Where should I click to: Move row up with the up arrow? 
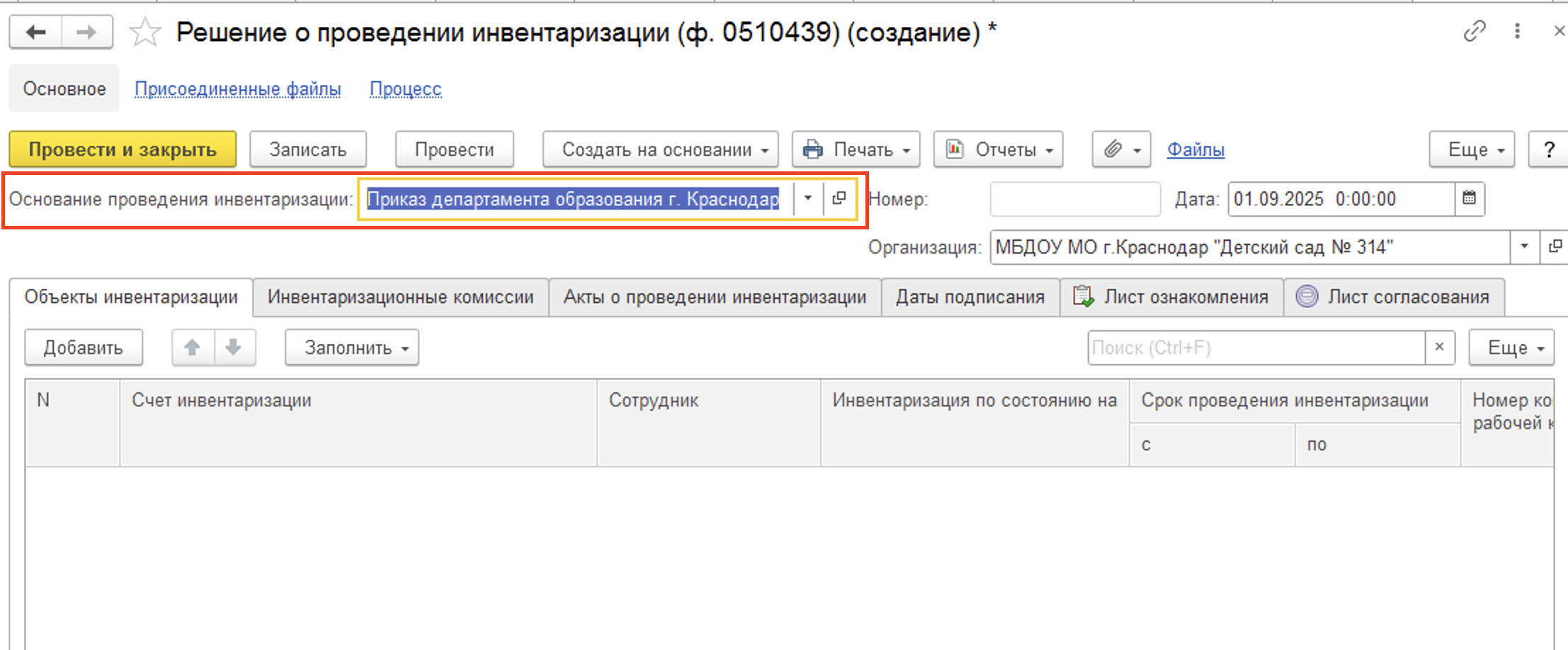[x=193, y=348]
